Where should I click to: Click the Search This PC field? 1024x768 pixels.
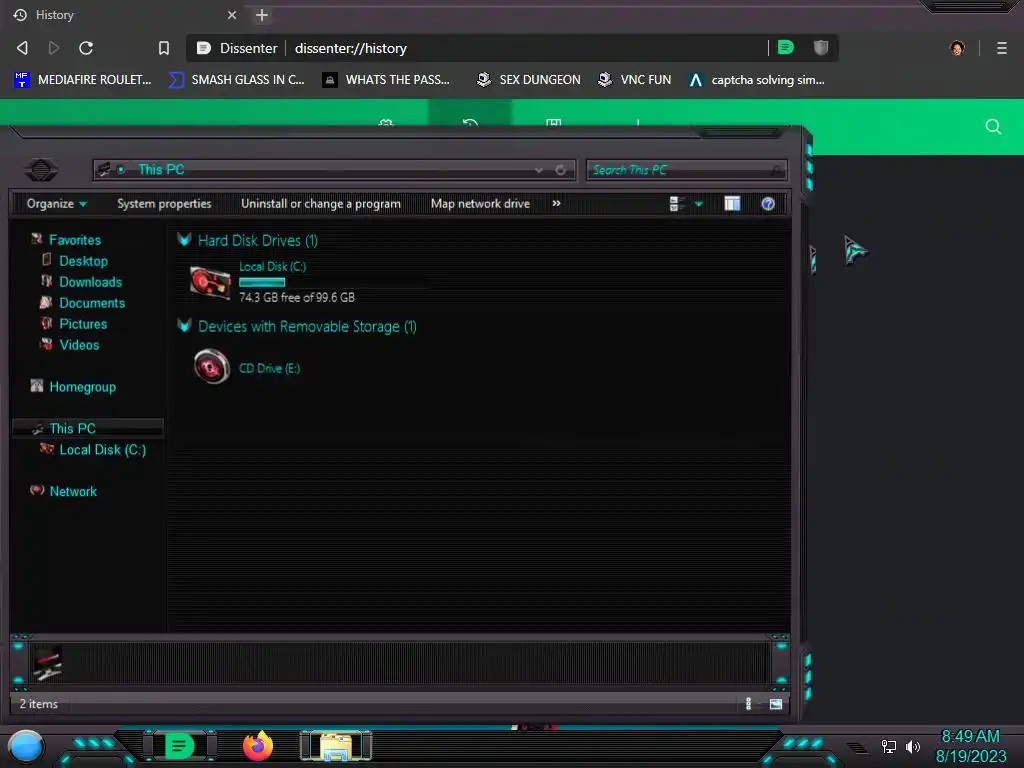click(686, 170)
